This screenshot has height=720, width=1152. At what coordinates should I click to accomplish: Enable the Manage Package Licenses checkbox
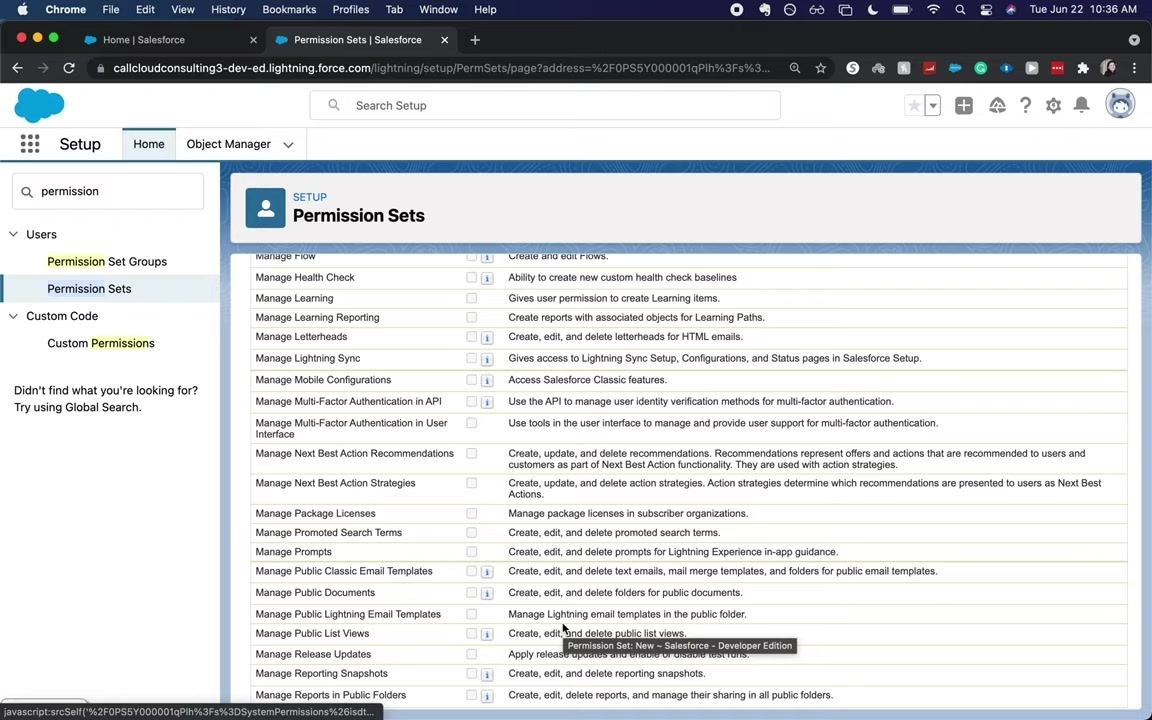(x=472, y=514)
